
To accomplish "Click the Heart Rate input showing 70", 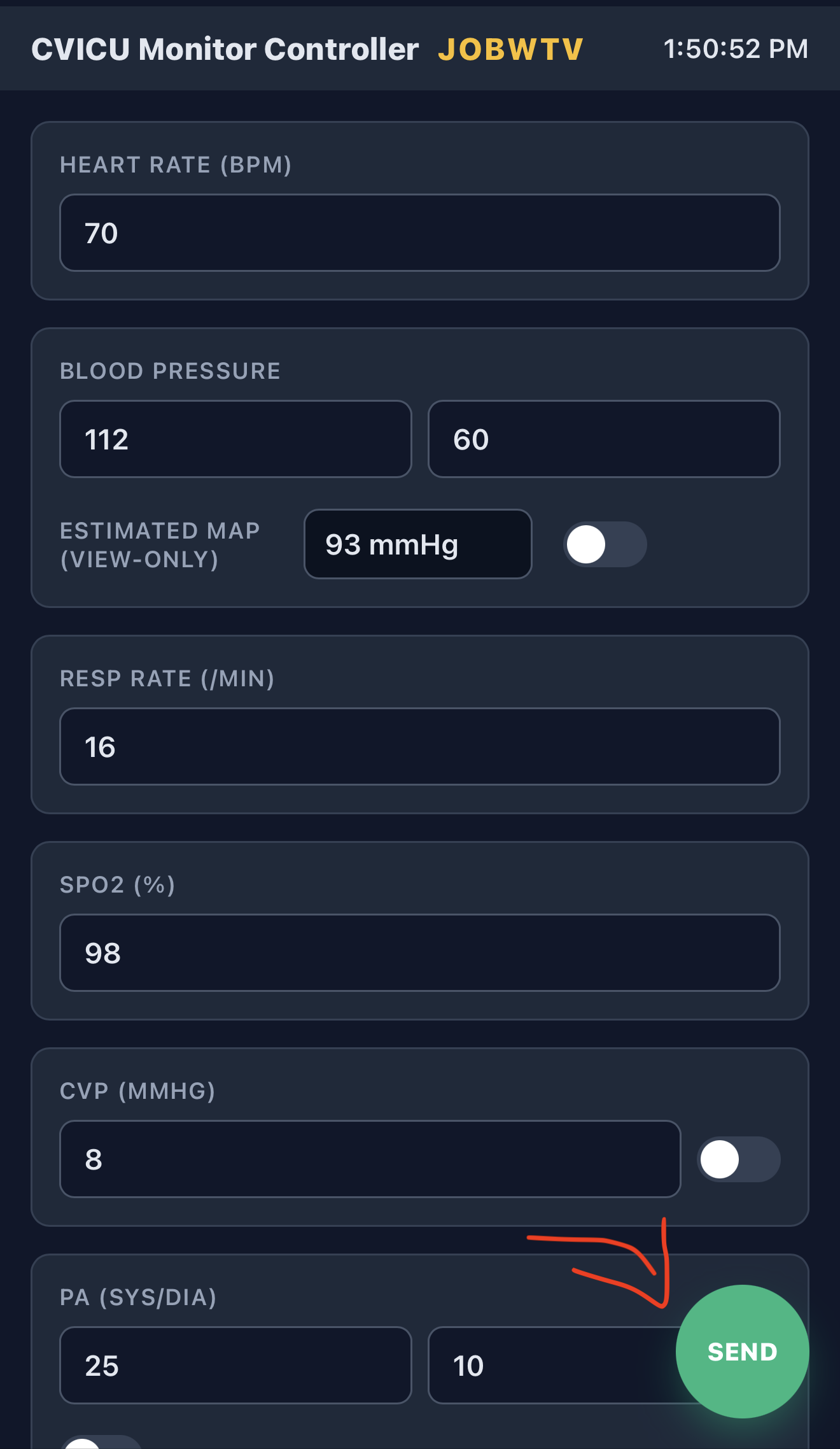I will (x=420, y=232).
